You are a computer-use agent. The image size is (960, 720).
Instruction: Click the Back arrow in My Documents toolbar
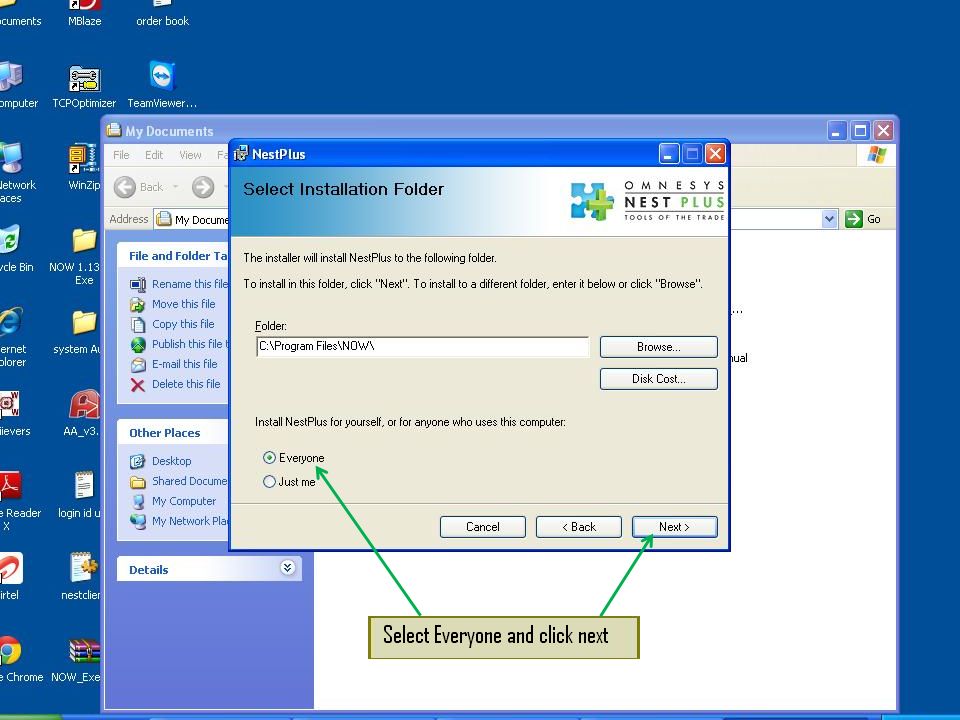(x=125, y=187)
